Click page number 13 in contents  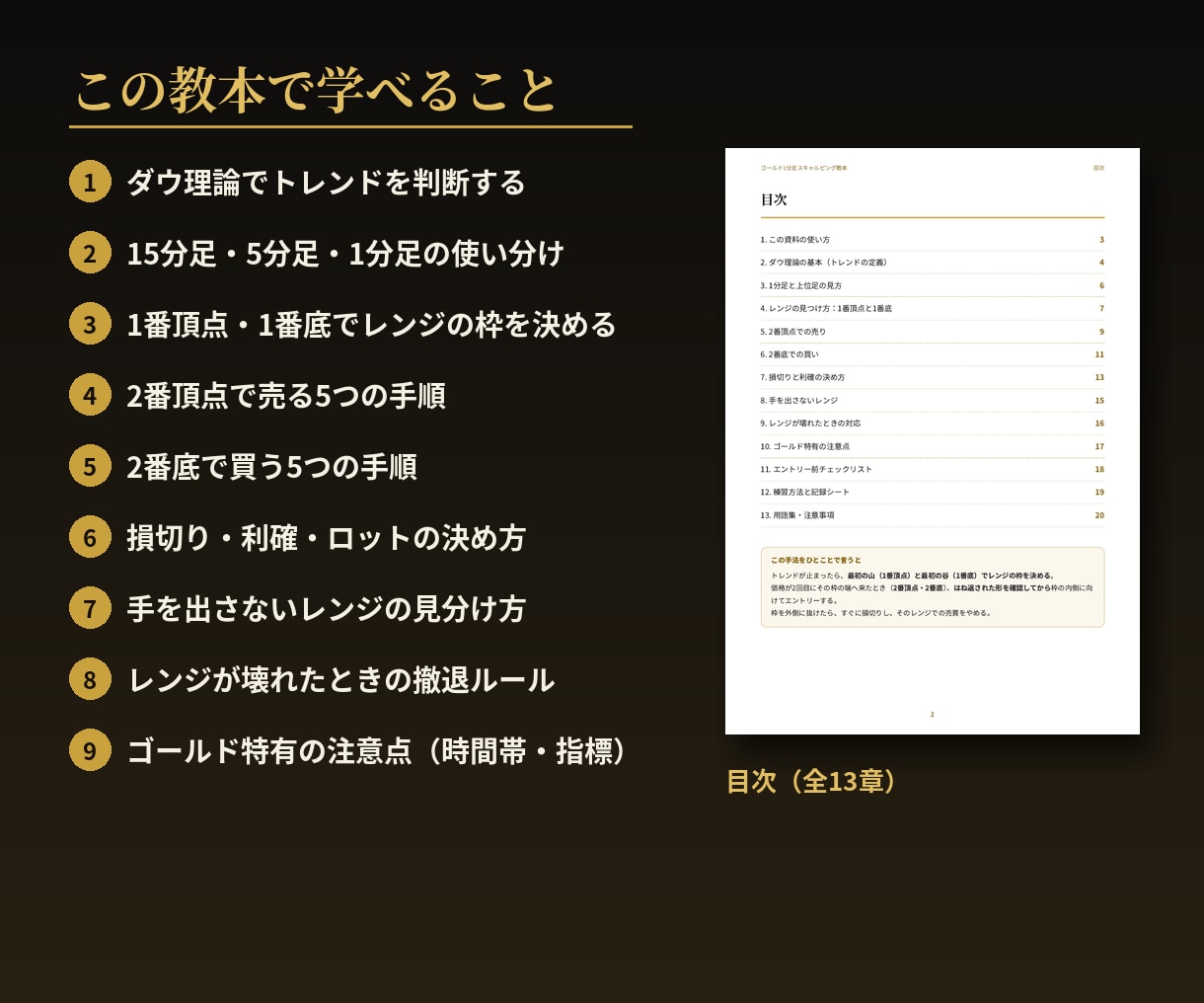(1099, 377)
